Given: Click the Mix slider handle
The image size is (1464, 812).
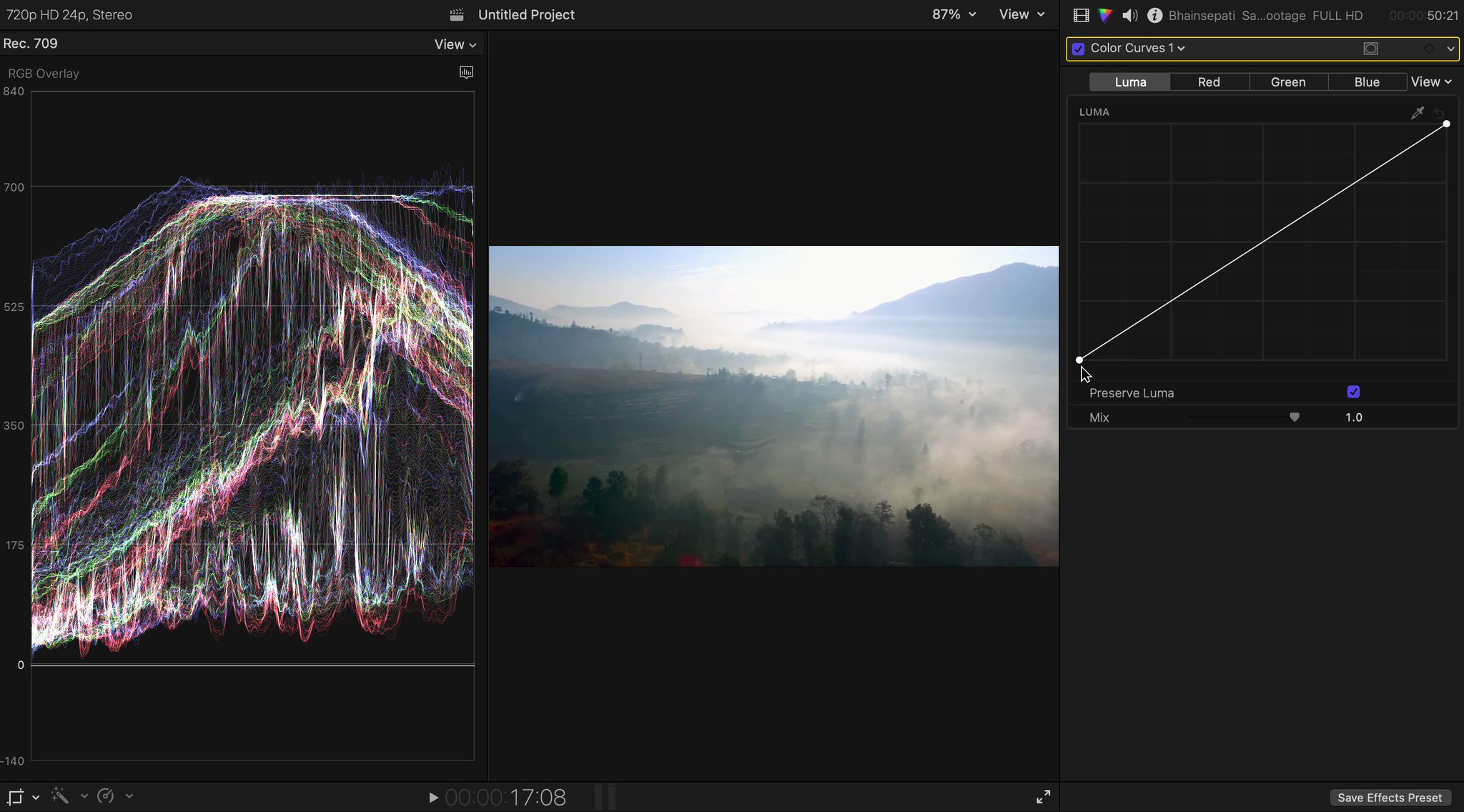Looking at the screenshot, I should tap(1295, 417).
